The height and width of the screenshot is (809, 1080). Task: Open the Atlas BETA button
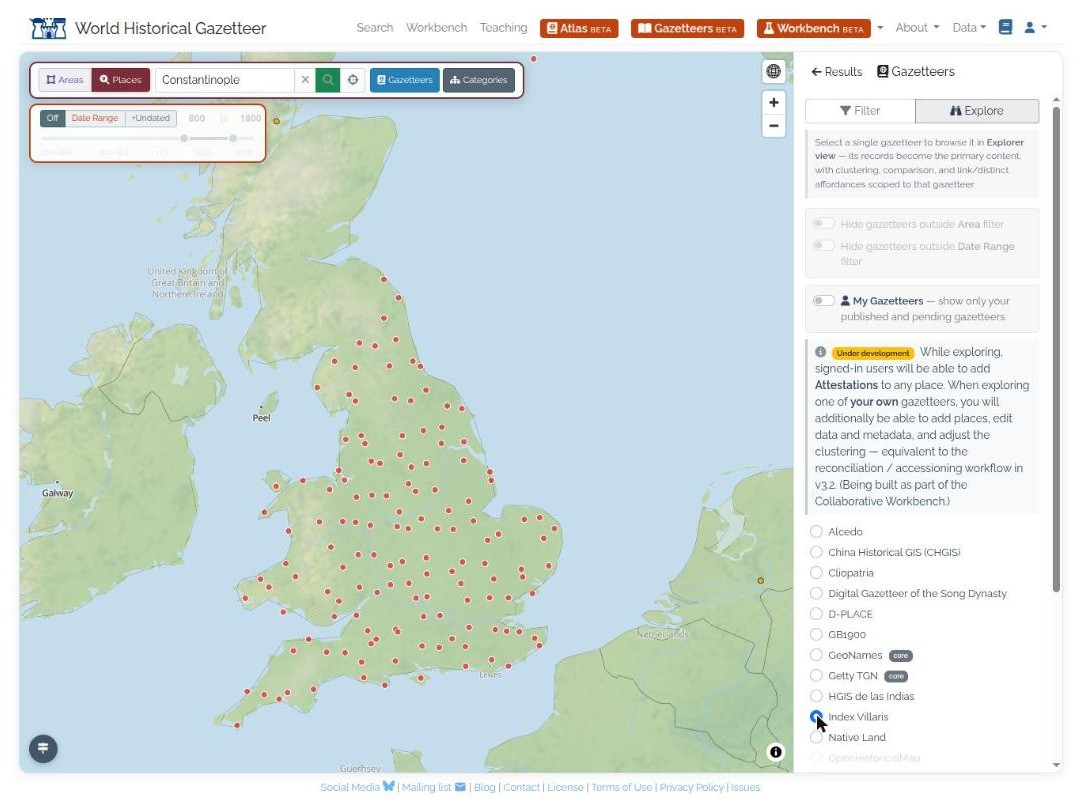pyautogui.click(x=579, y=28)
